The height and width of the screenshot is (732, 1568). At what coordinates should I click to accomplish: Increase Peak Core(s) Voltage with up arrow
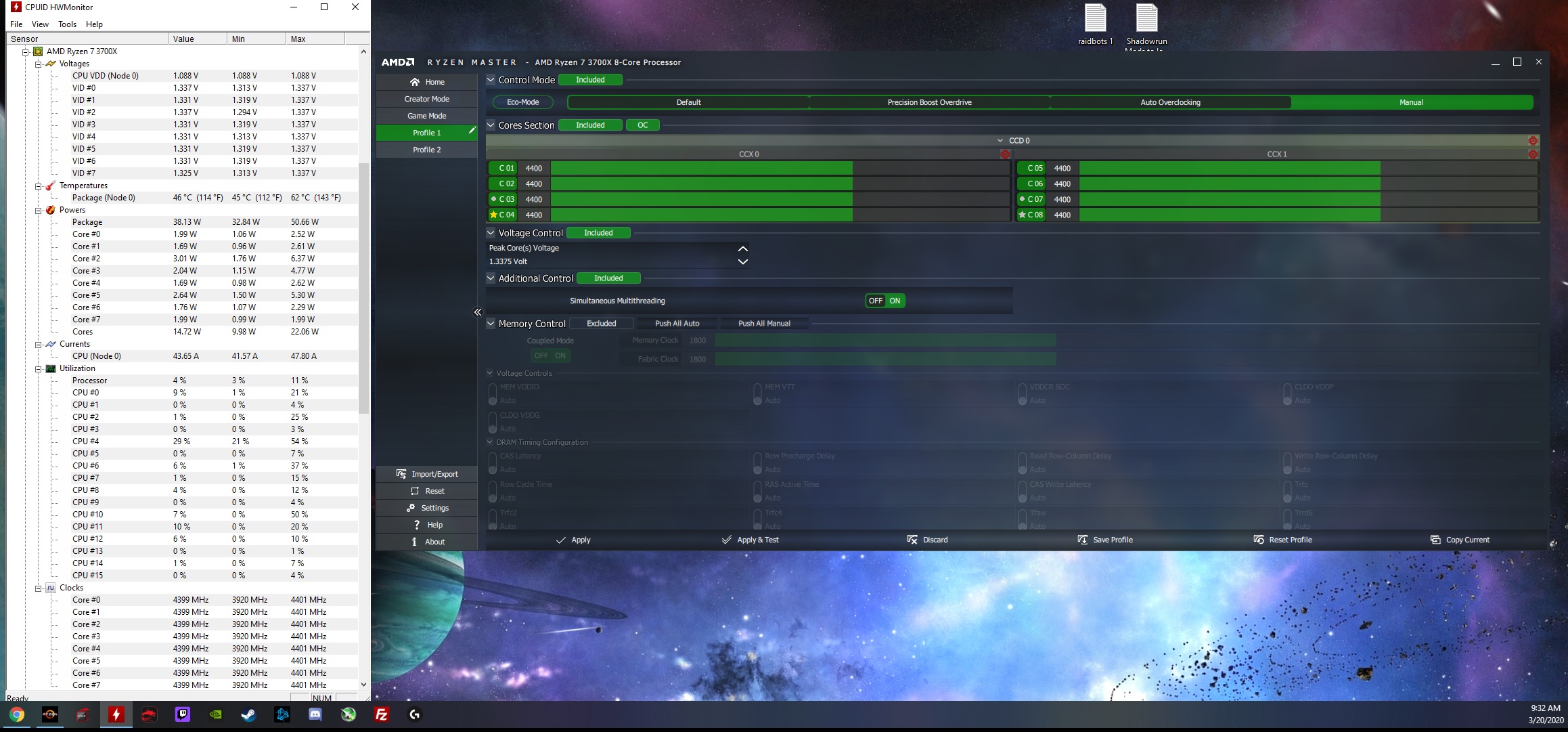click(742, 249)
